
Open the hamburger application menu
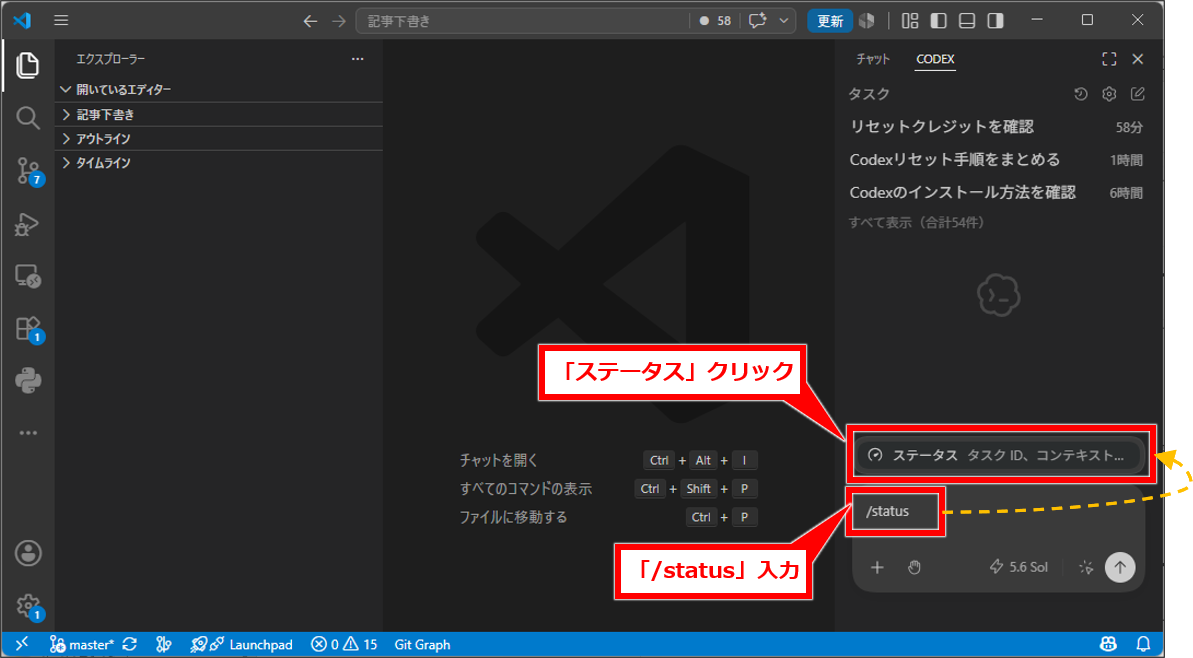coord(61,21)
